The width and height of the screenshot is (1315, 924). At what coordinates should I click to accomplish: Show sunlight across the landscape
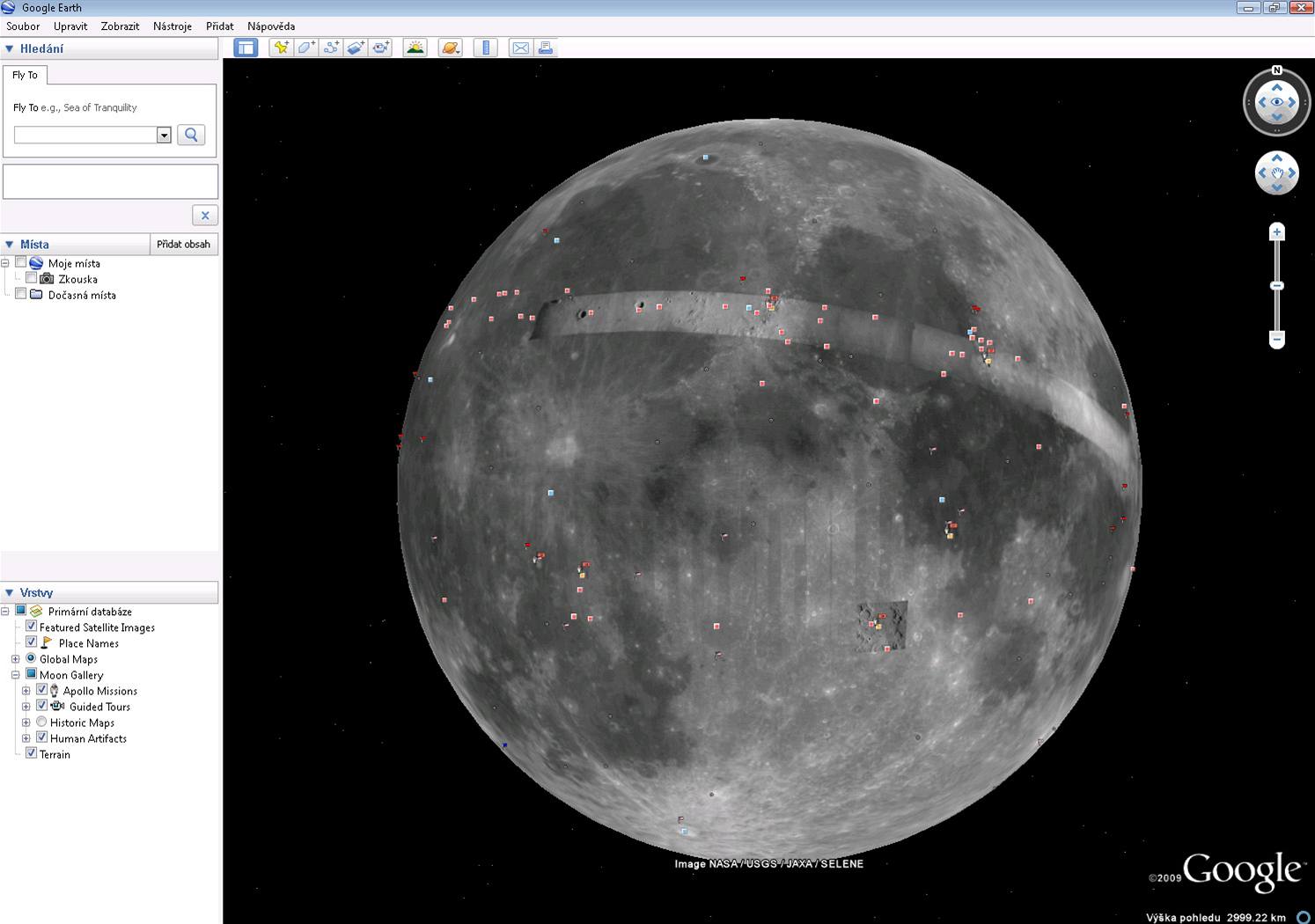coord(415,48)
